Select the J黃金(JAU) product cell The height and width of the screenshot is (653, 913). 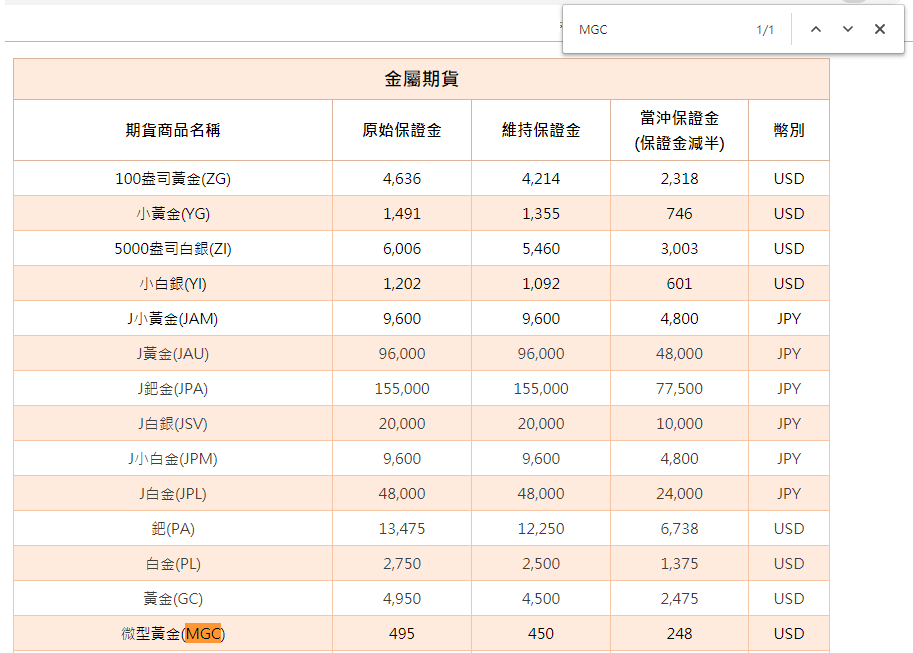[173, 354]
